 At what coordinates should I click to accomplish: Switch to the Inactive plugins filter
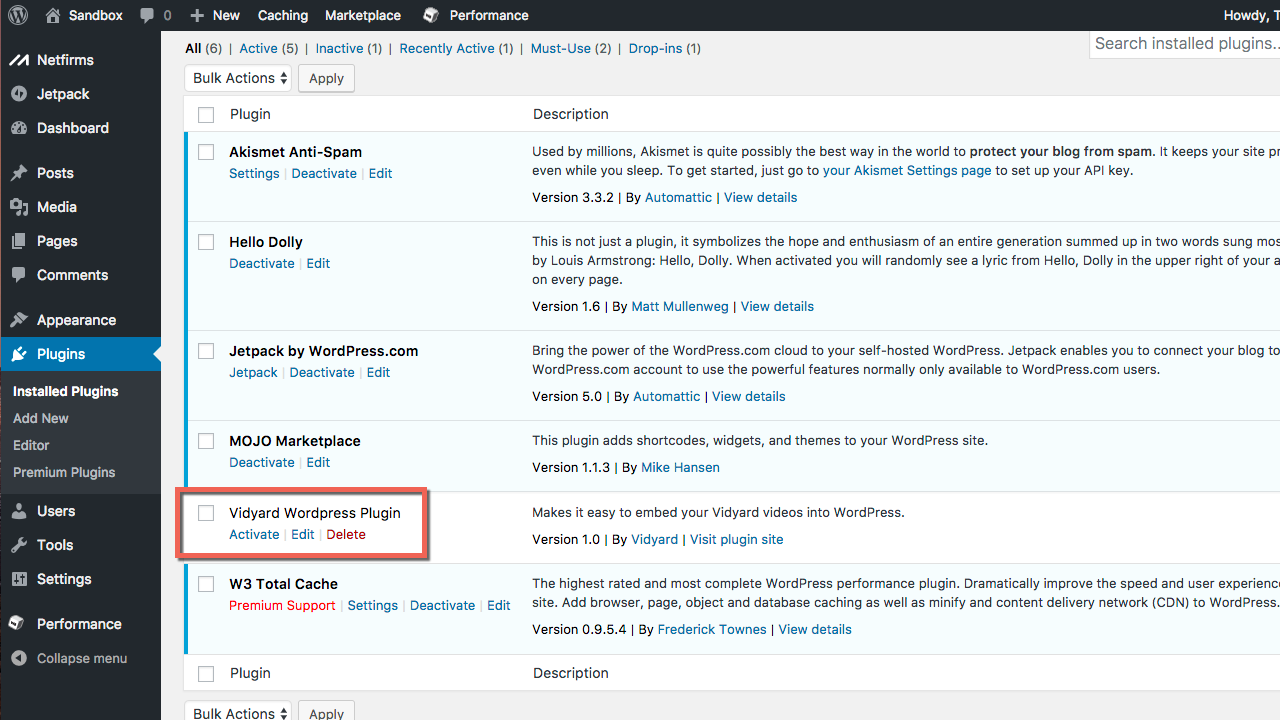pyautogui.click(x=339, y=48)
